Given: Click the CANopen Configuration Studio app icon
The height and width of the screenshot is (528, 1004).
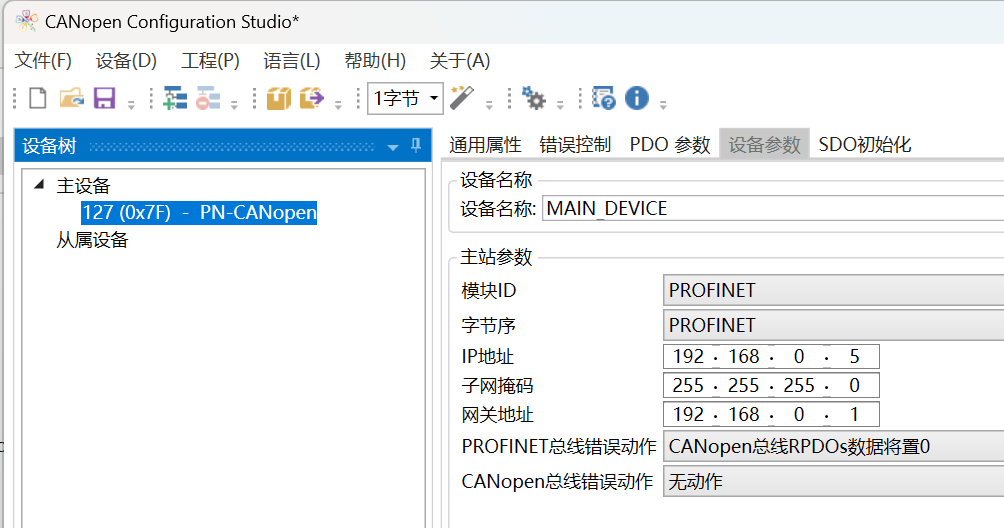Looking at the screenshot, I should (x=27, y=21).
